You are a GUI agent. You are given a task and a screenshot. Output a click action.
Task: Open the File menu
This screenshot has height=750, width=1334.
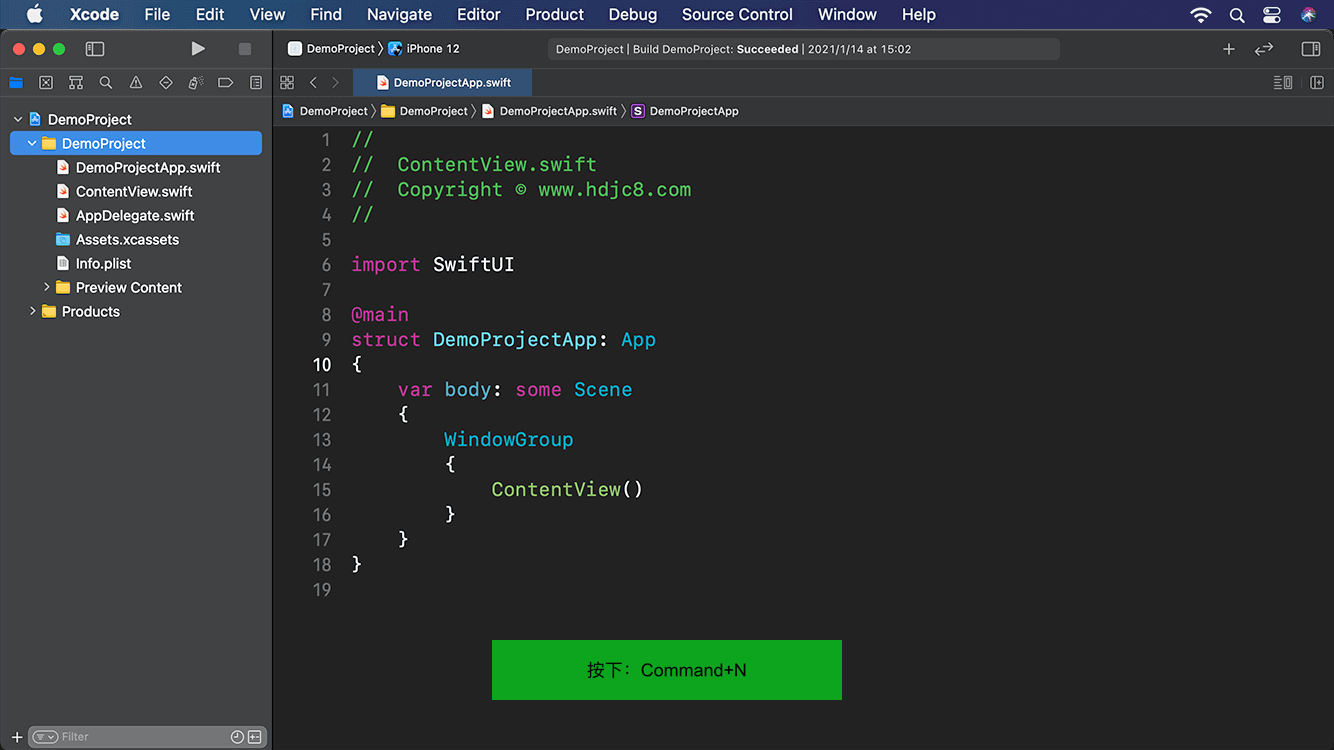157,14
